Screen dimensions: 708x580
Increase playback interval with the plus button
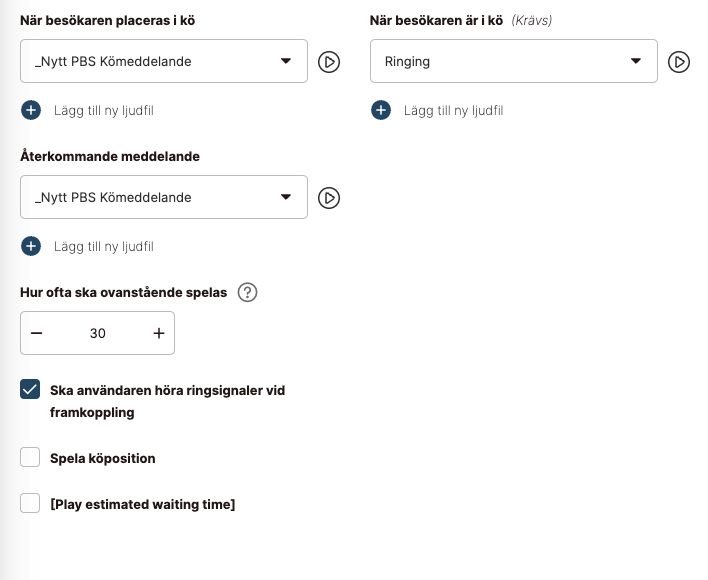(x=158, y=333)
